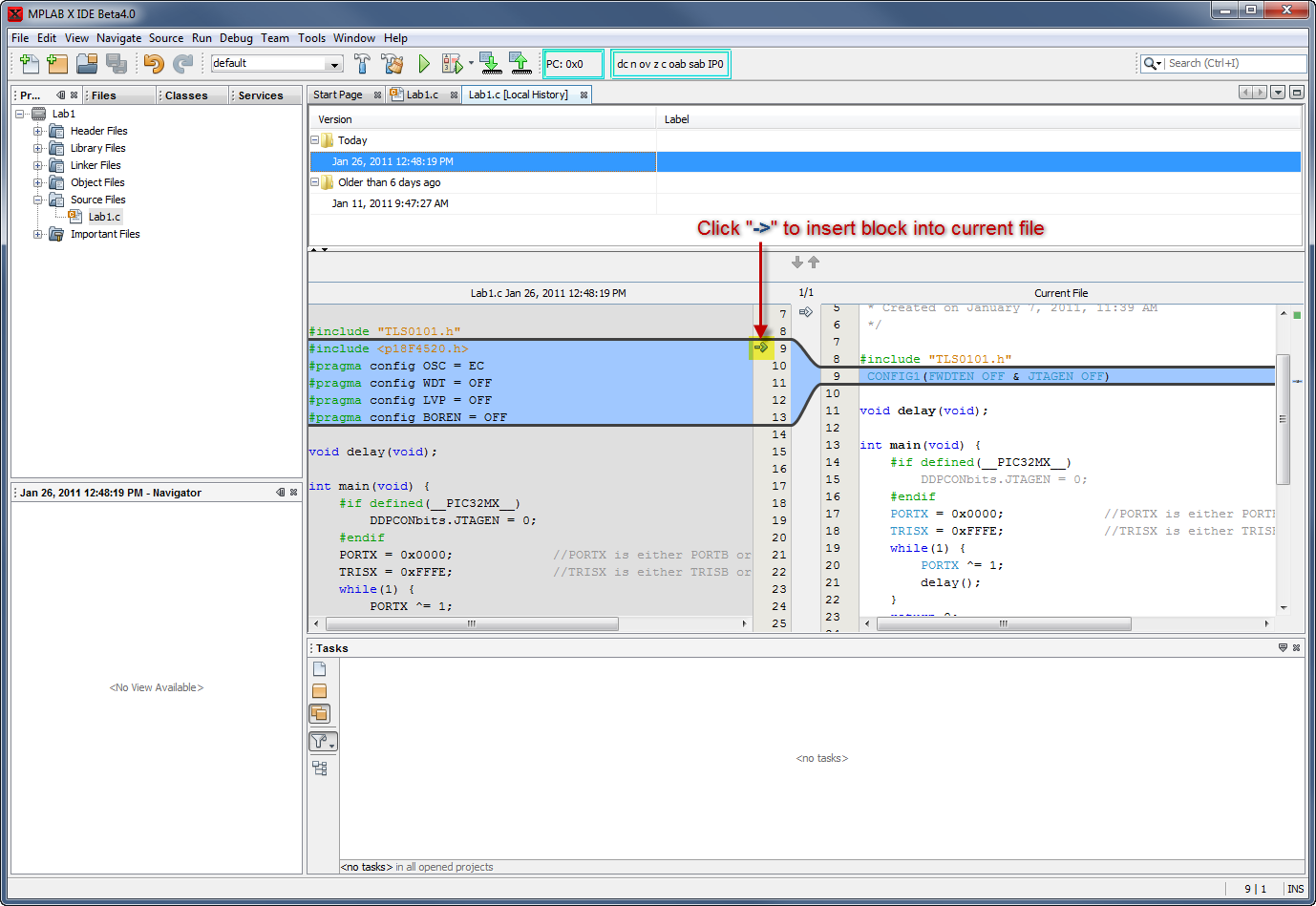Open the default configuration dropdown

[334, 64]
